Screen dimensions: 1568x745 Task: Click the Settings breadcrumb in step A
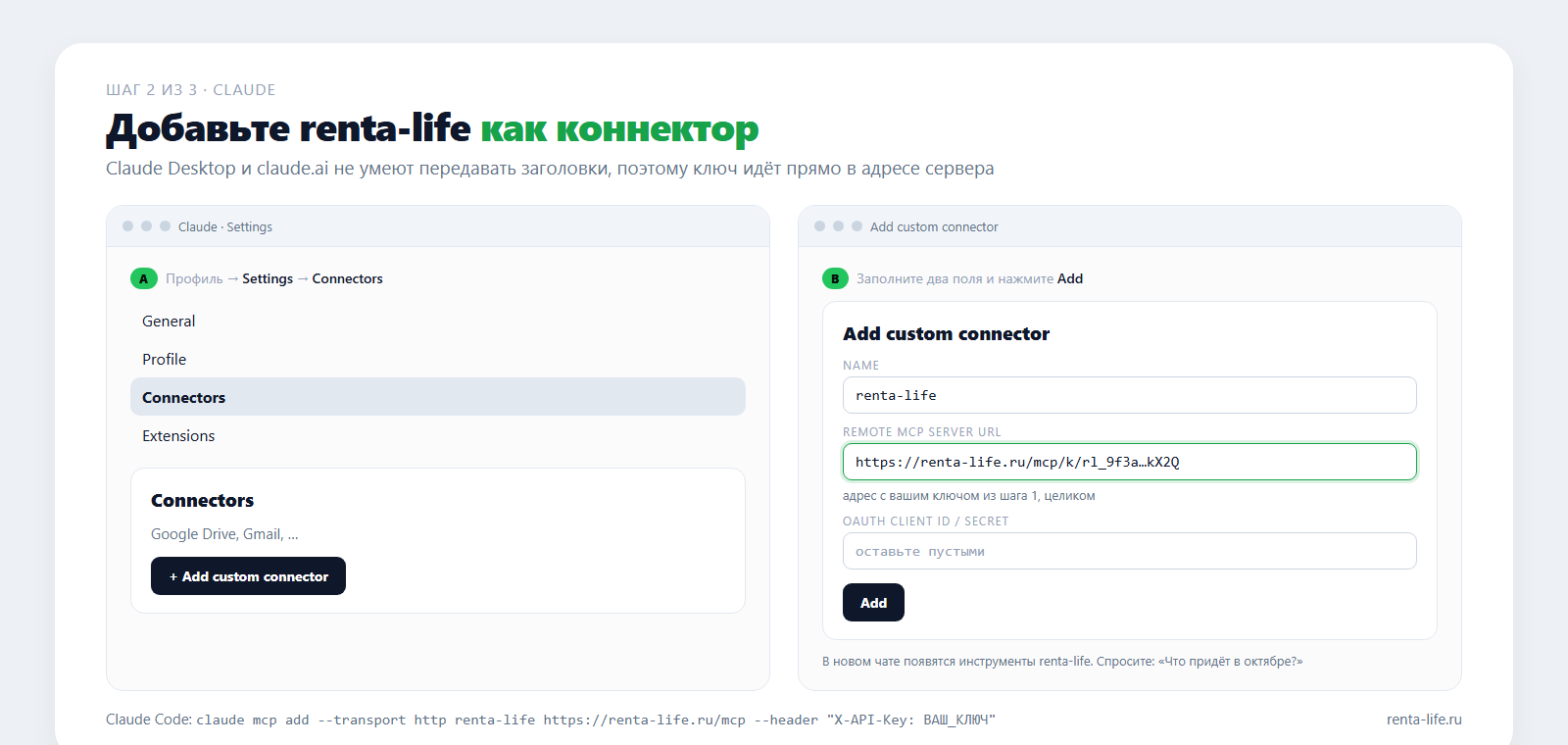[268, 279]
